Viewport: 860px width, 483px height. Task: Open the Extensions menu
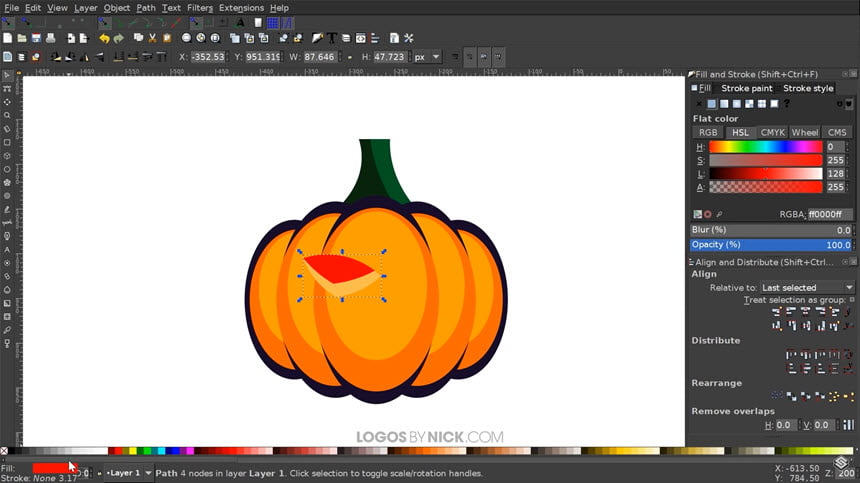click(241, 8)
